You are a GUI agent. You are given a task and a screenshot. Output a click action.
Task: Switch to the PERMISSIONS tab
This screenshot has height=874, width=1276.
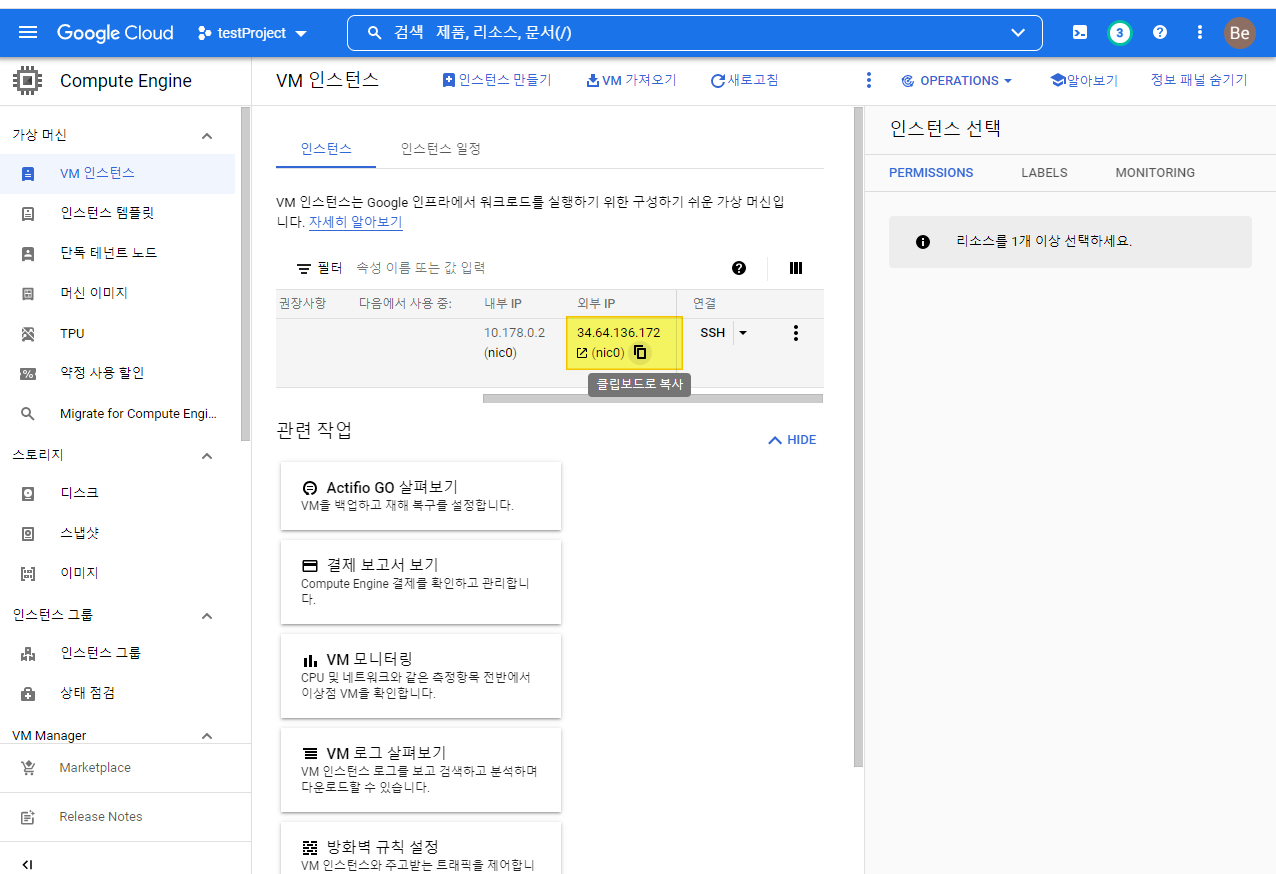[x=931, y=173]
